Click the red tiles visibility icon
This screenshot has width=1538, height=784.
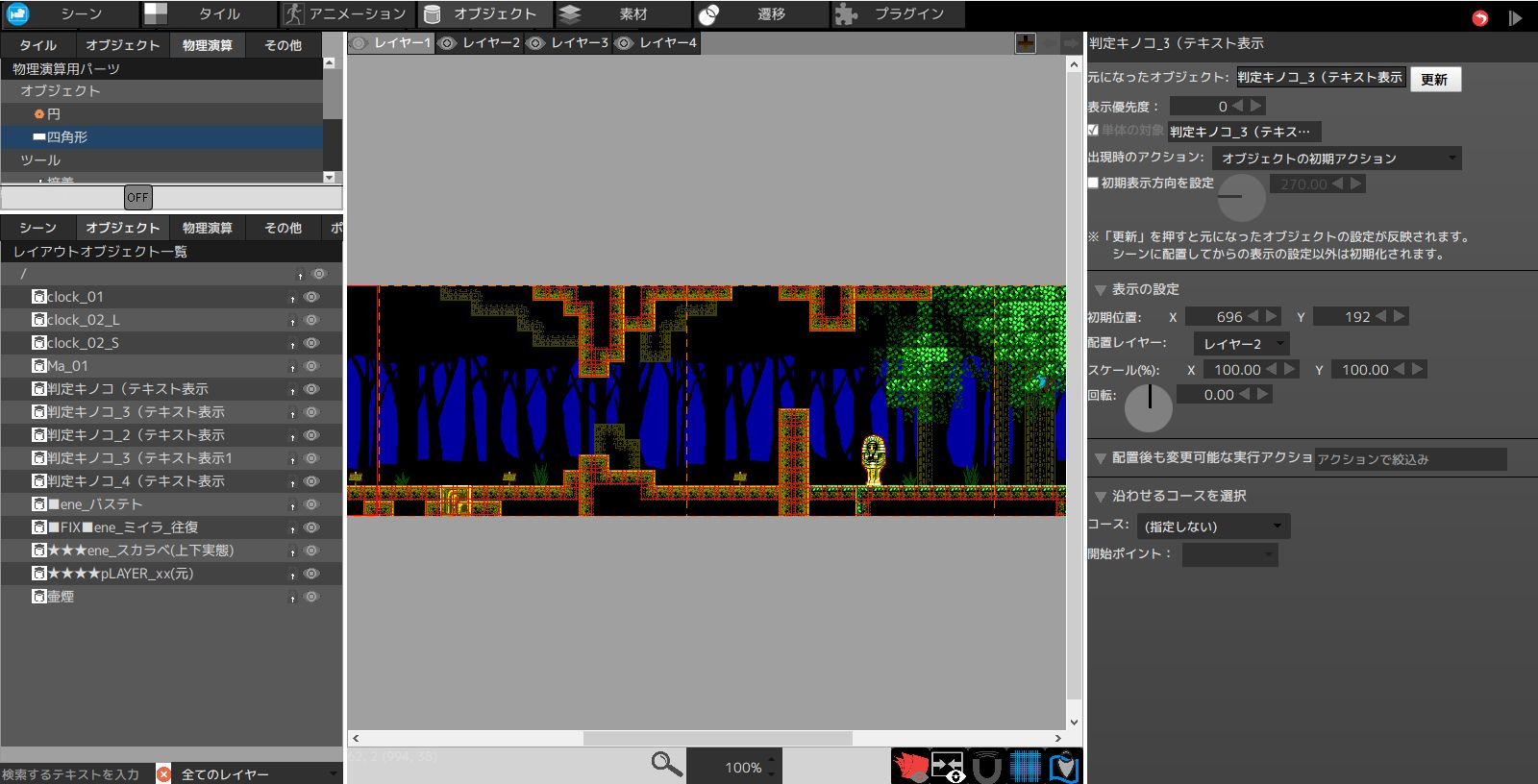910,767
